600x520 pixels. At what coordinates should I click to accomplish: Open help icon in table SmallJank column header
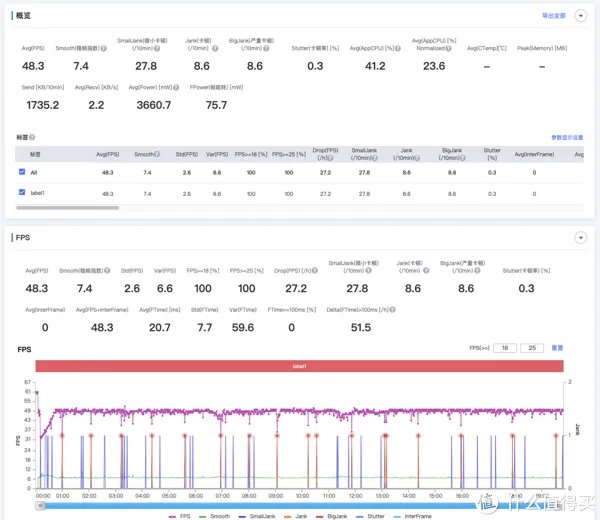tap(375, 158)
